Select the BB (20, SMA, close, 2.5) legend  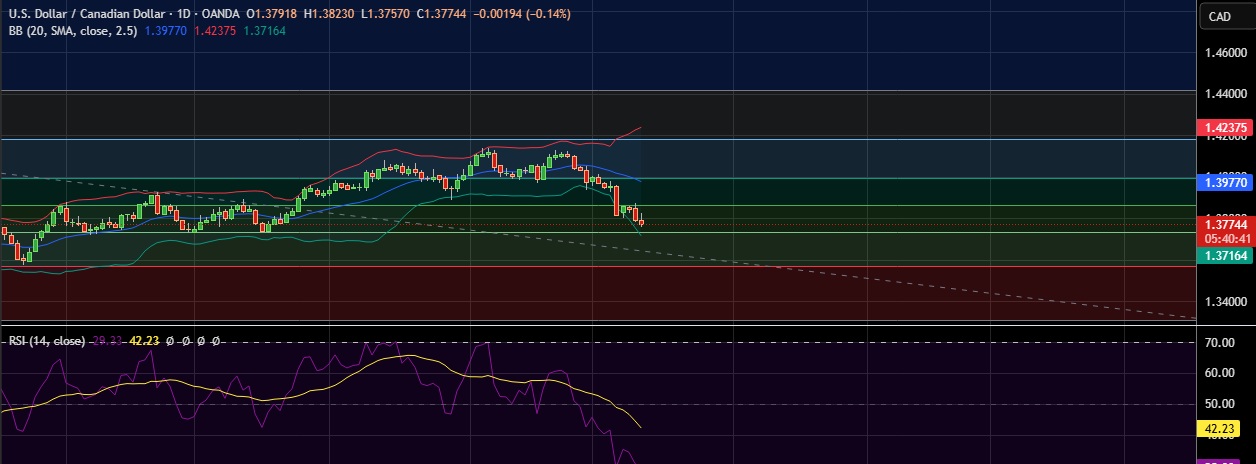pyautogui.click(x=71, y=31)
